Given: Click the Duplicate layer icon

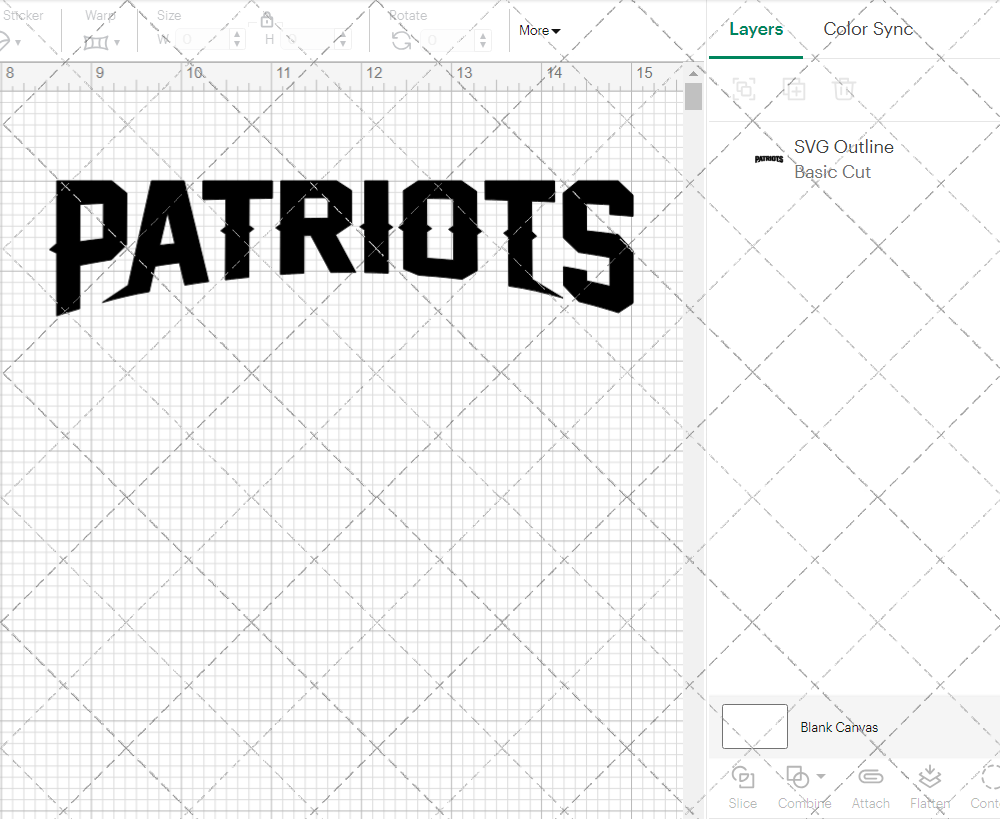Looking at the screenshot, I should click(795, 89).
